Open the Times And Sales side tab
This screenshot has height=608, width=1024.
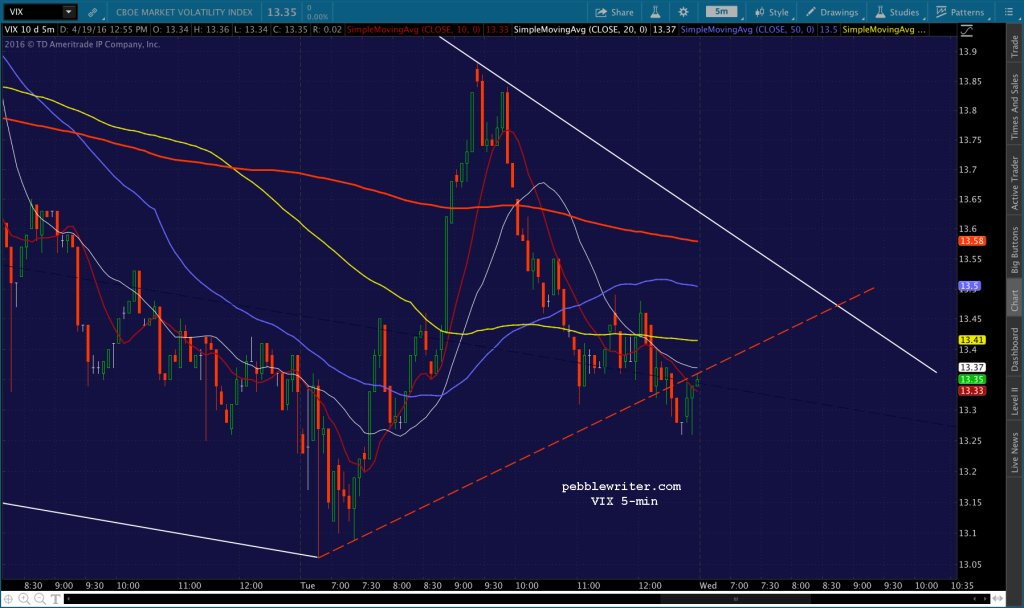click(1015, 106)
